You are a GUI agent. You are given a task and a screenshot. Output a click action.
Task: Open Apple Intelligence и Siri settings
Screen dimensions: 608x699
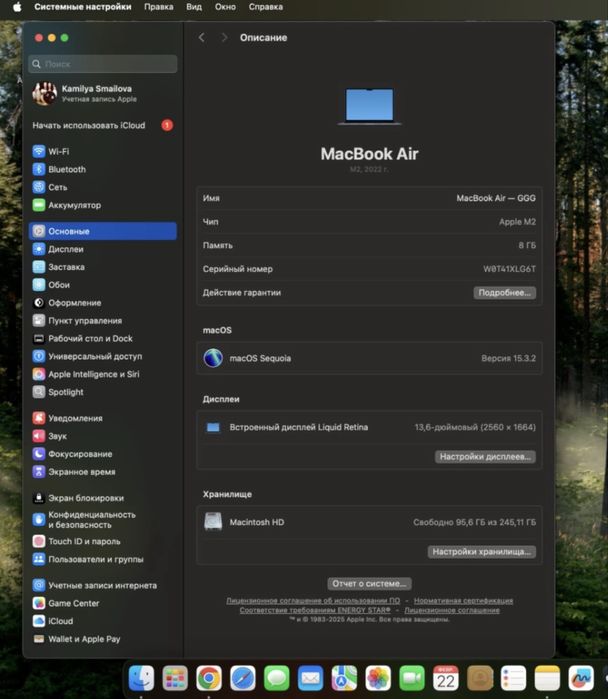[103, 374]
